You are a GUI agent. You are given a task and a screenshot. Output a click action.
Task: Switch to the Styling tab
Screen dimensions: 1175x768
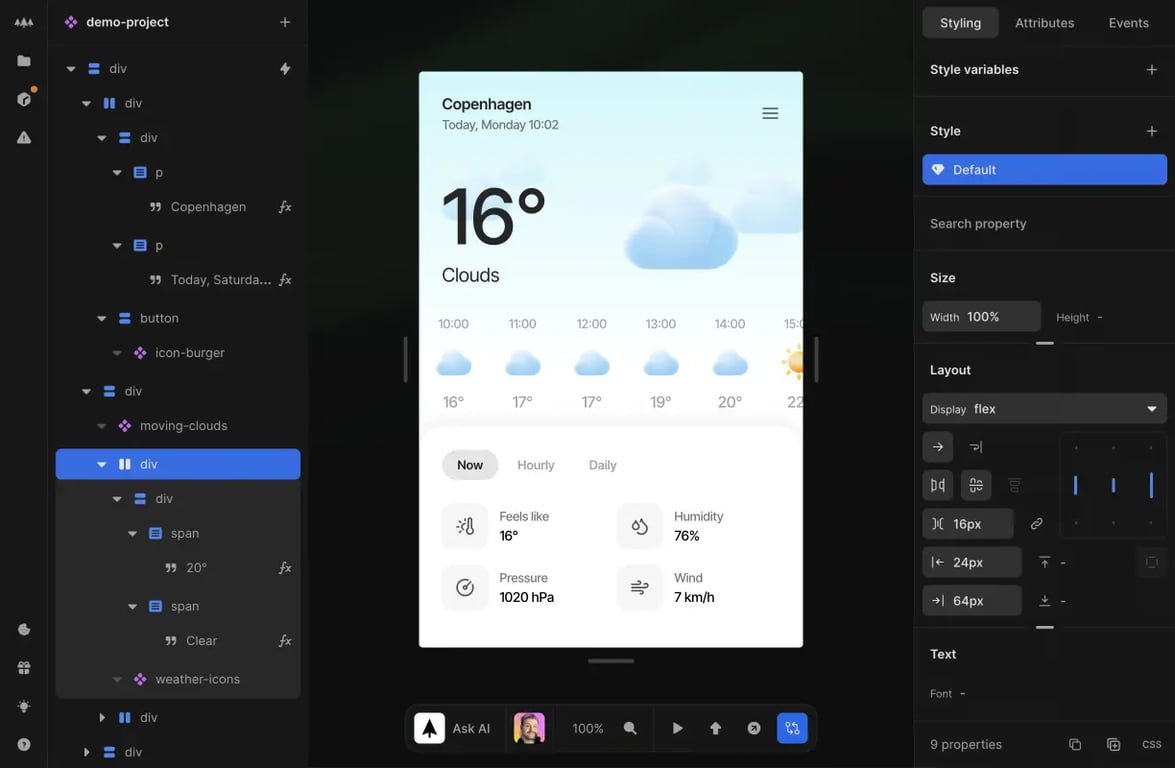click(960, 22)
